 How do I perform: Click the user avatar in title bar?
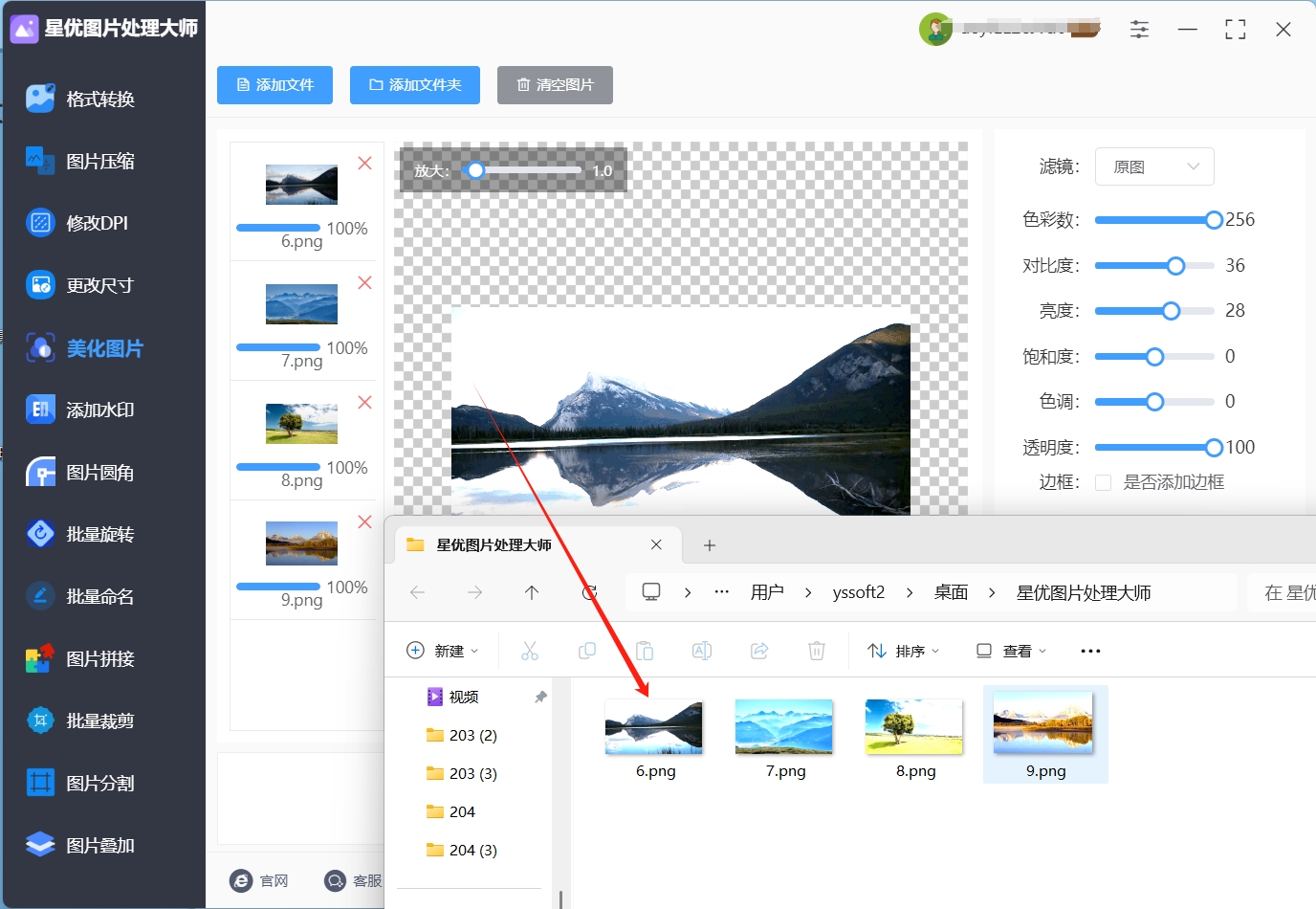935,30
